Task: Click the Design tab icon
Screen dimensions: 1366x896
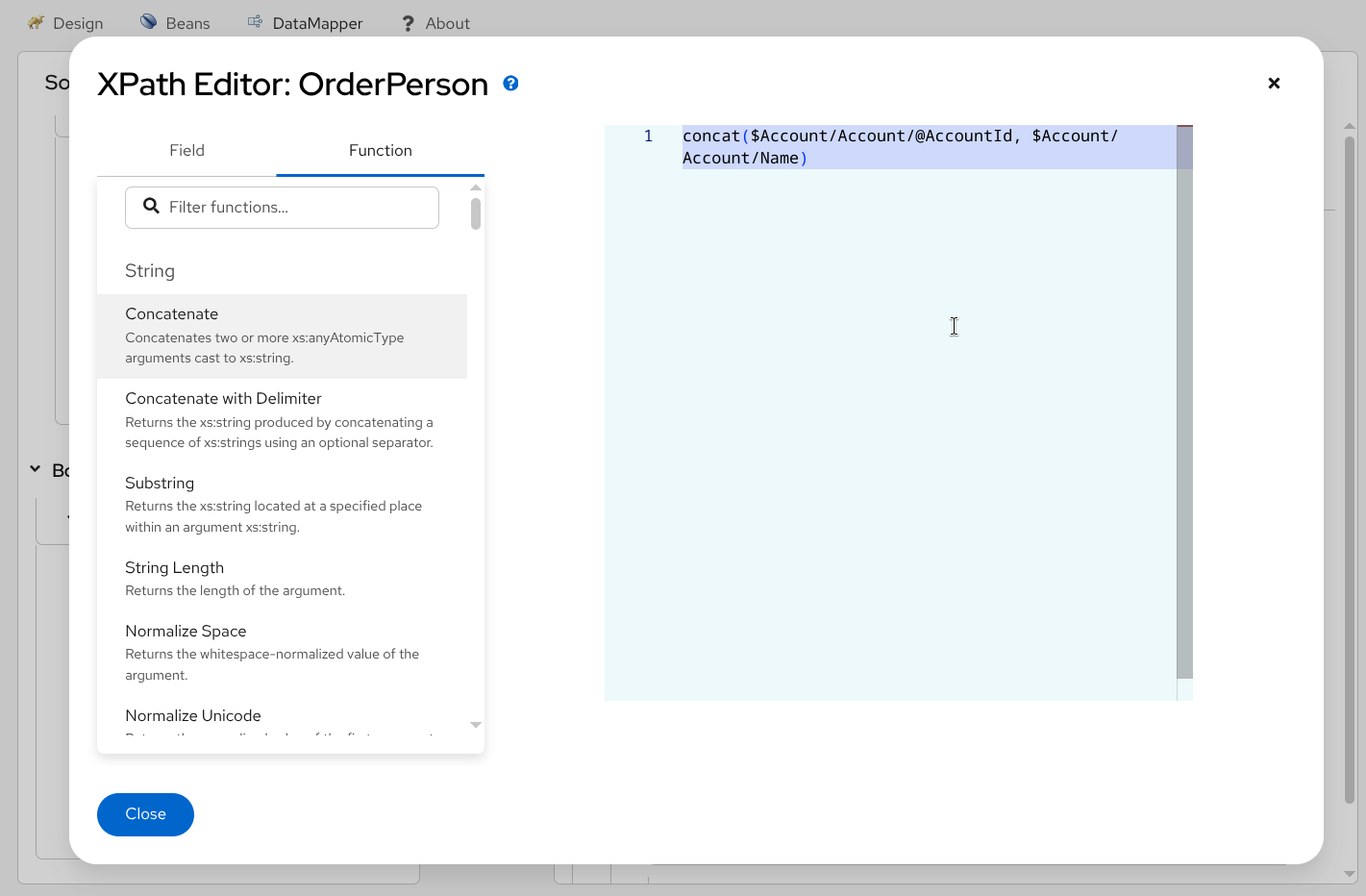Action: pyautogui.click(x=37, y=22)
